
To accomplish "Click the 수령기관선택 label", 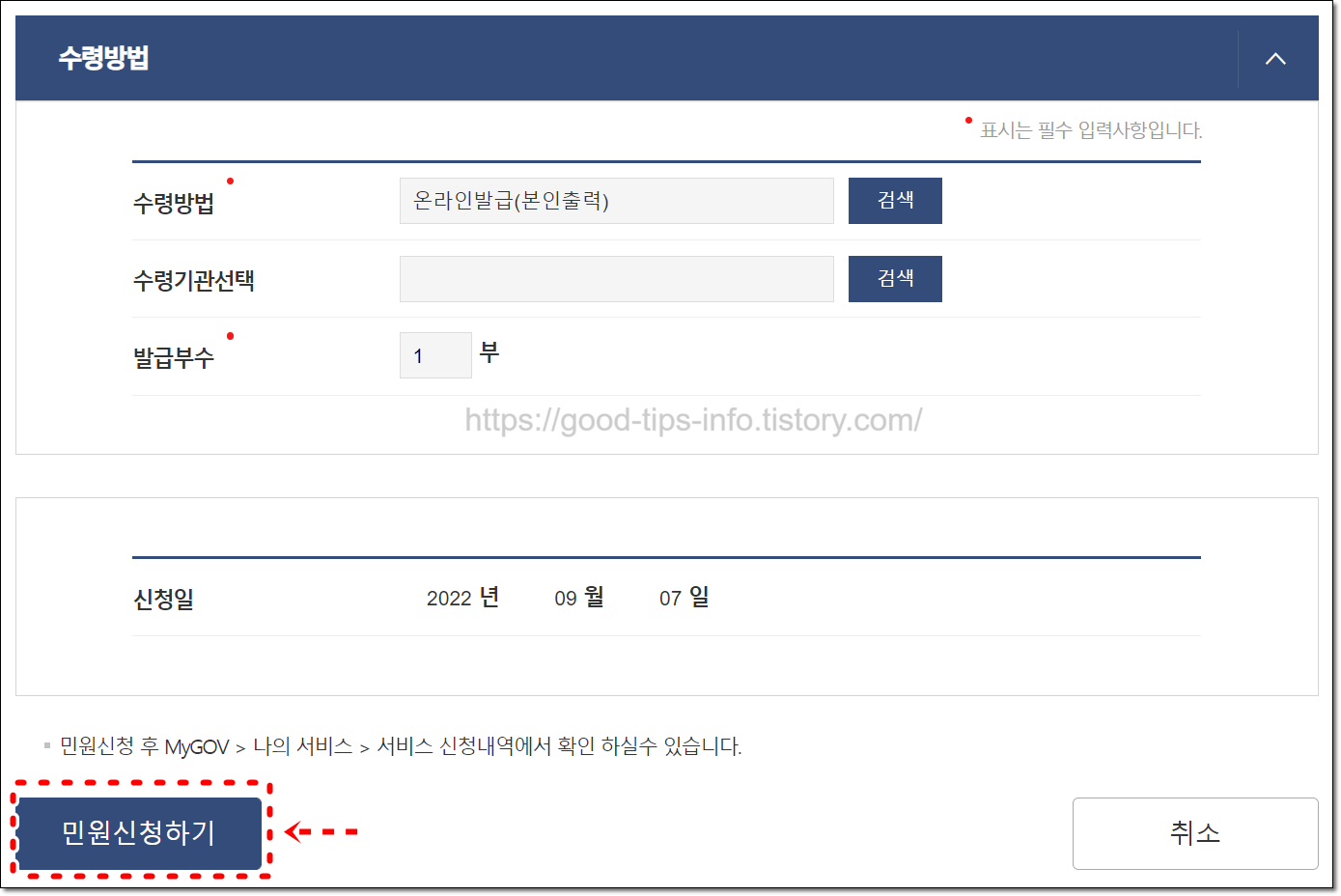I will (194, 281).
